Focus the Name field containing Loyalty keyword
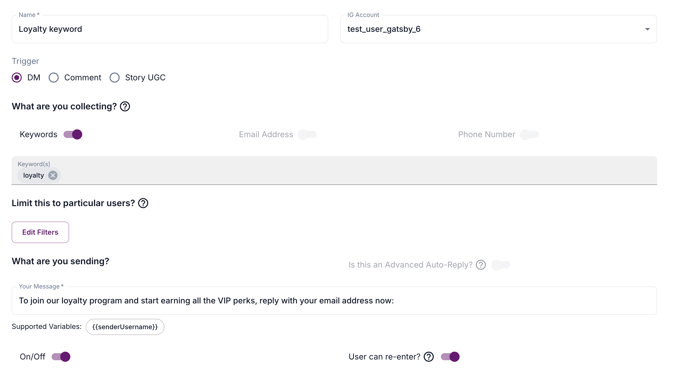Viewport: 688px width, 385px height. point(170,29)
